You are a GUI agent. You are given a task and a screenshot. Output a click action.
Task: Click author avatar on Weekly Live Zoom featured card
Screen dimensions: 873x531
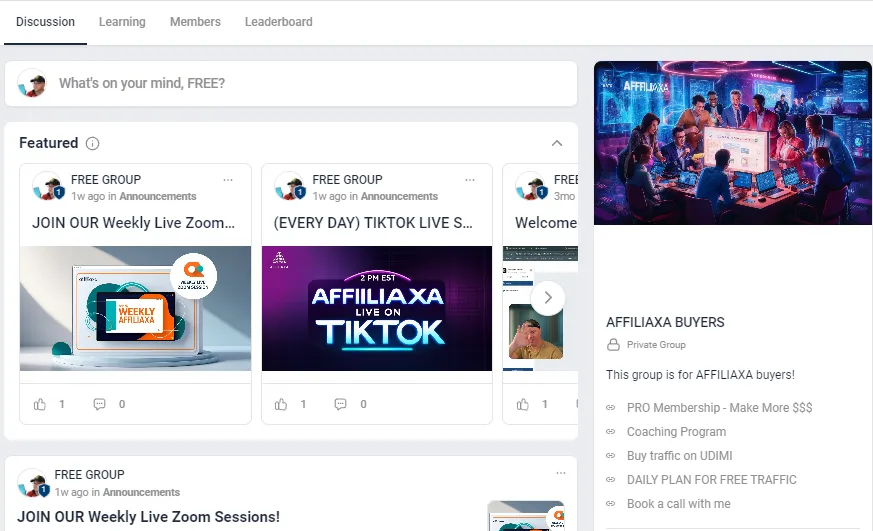point(48,186)
